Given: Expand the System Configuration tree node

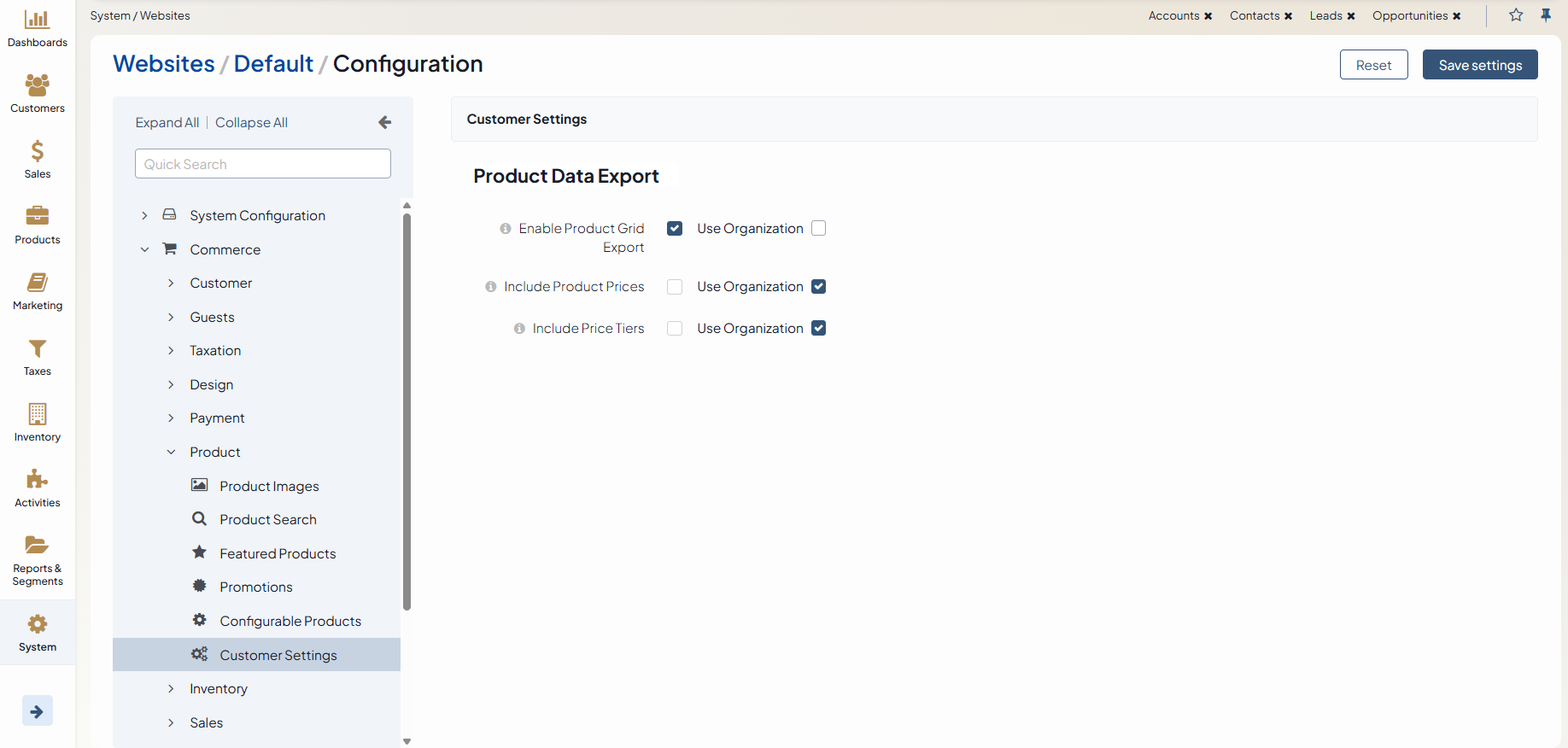Looking at the screenshot, I should 144,216.
